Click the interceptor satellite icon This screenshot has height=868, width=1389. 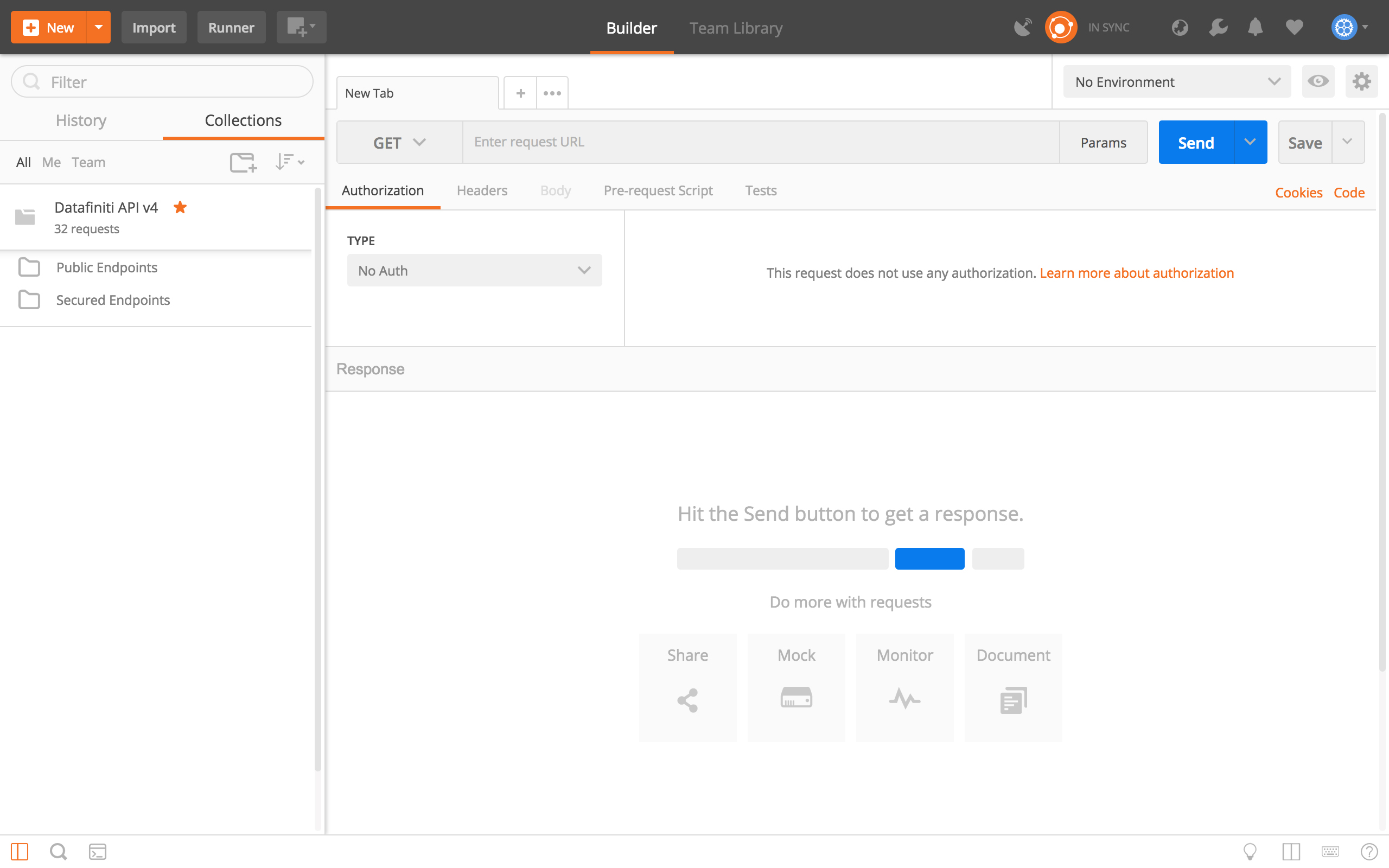click(x=1023, y=27)
